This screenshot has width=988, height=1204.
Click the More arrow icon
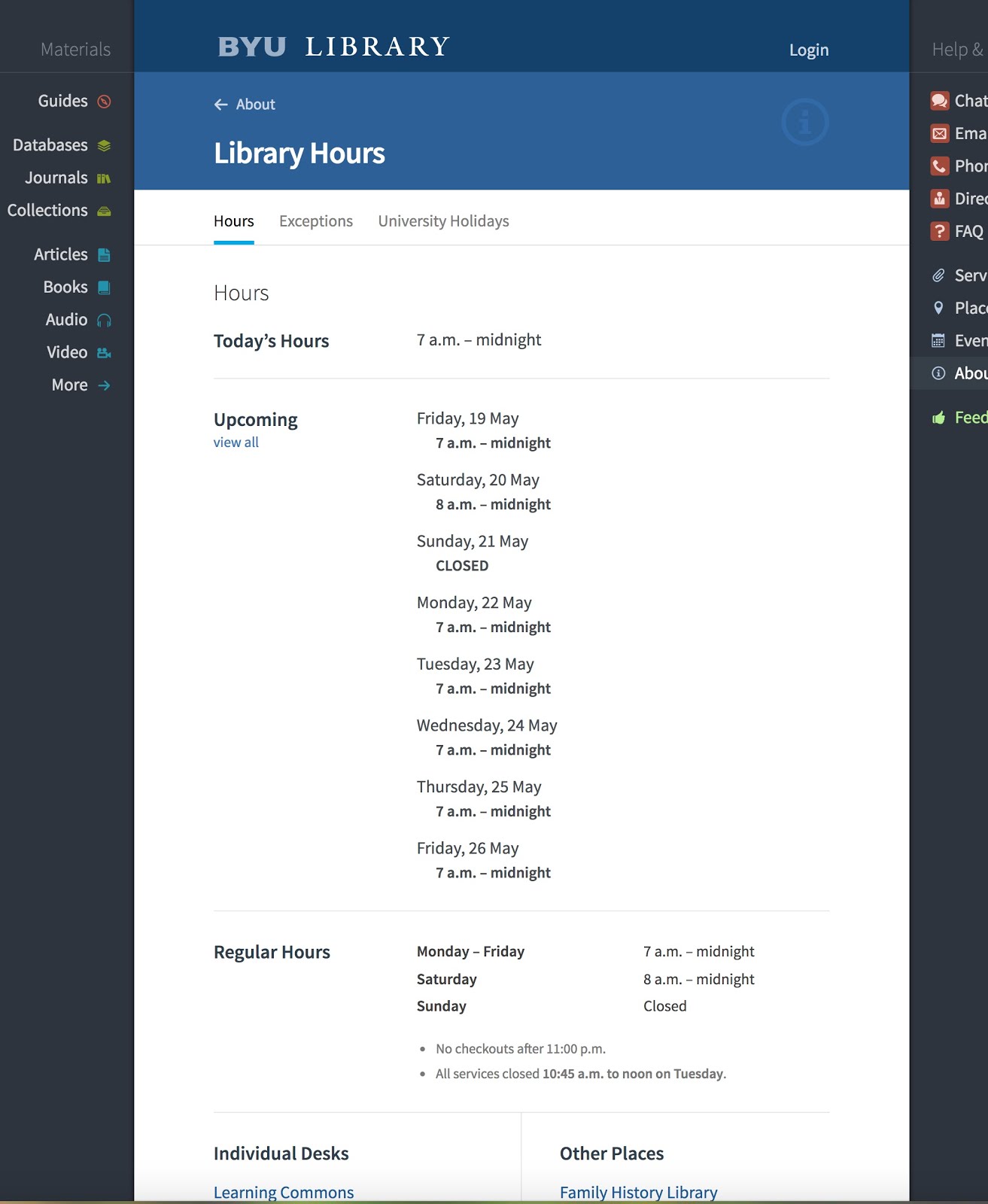click(105, 385)
